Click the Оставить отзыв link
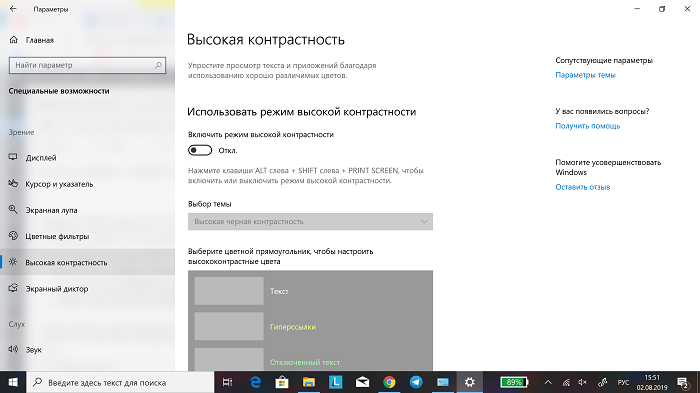The width and height of the screenshot is (700, 393). coord(583,187)
